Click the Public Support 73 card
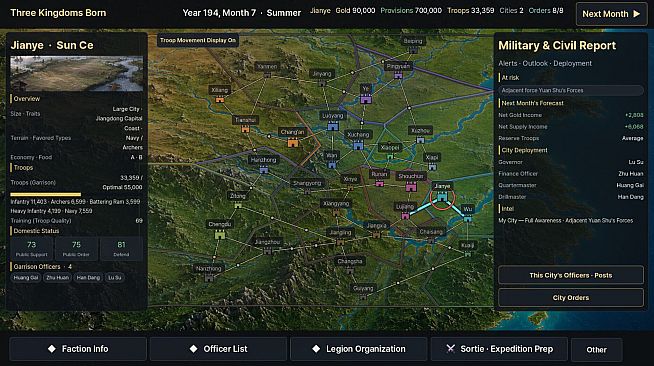The width and height of the screenshot is (654, 366). [x=32, y=248]
